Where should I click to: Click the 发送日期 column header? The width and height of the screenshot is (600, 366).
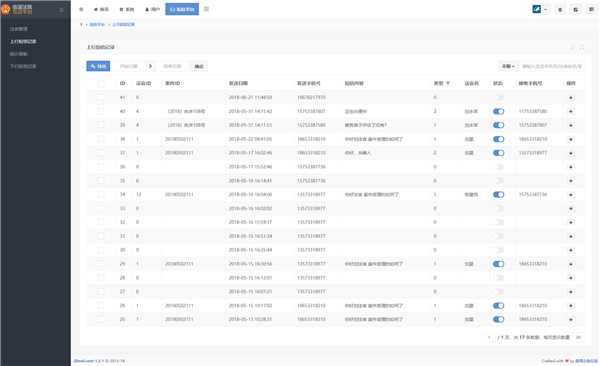click(x=238, y=83)
